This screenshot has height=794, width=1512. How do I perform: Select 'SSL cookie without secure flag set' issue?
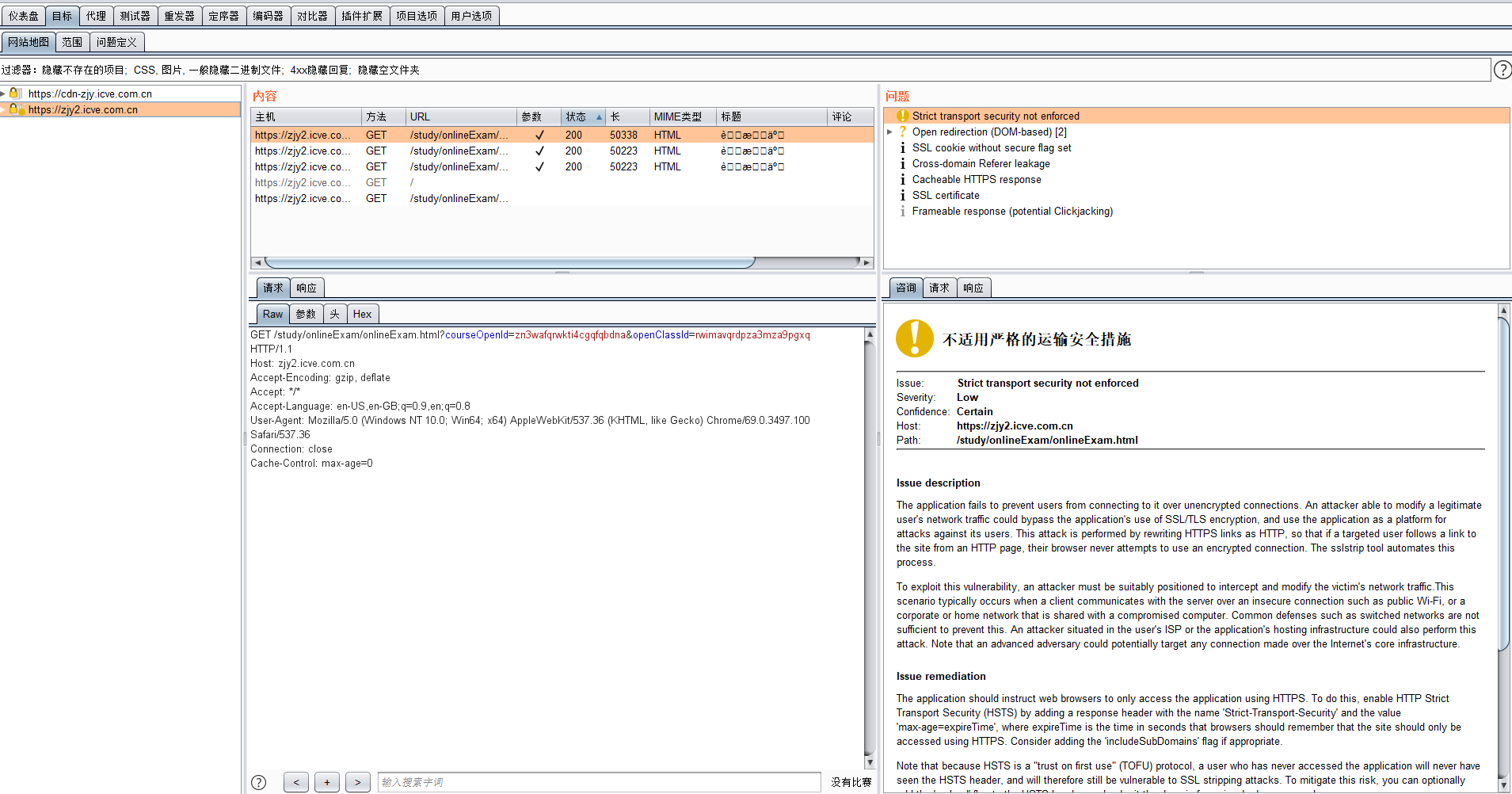point(992,147)
